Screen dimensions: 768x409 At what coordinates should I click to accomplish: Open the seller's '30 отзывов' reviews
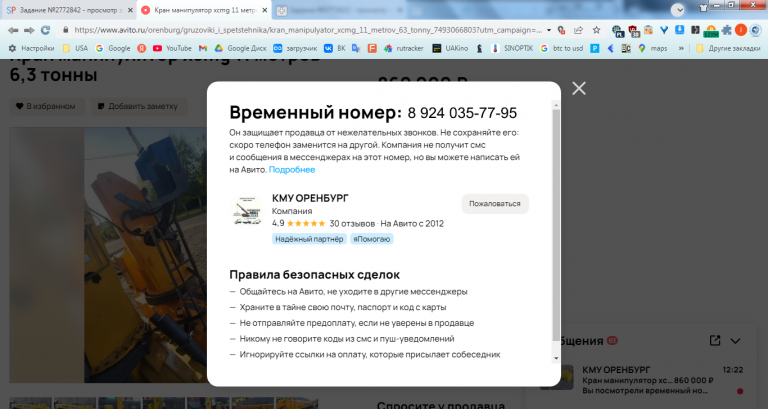point(352,223)
